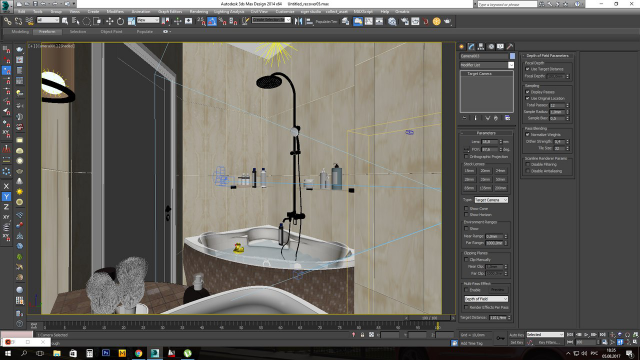Expand the camera Type dropdown
640x360 pixels.
[x=491, y=200]
